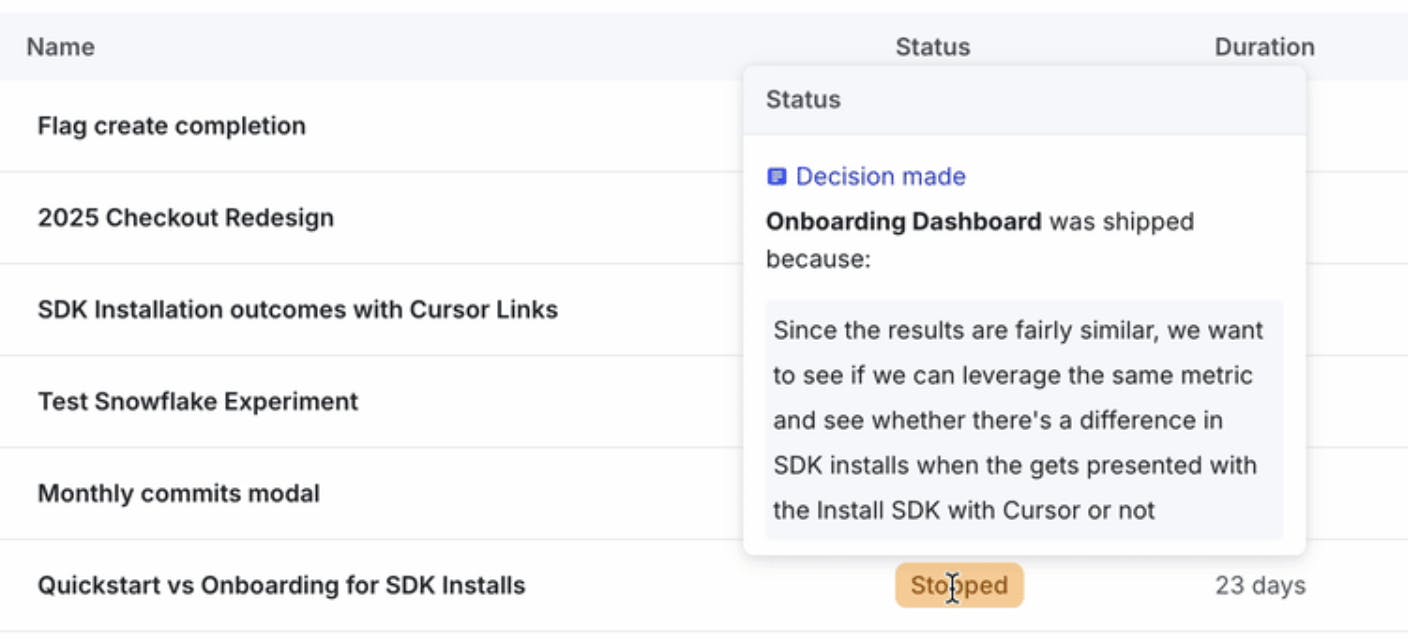Sort by the Status column header
1408x640 pixels.
pyautogui.click(x=932, y=47)
